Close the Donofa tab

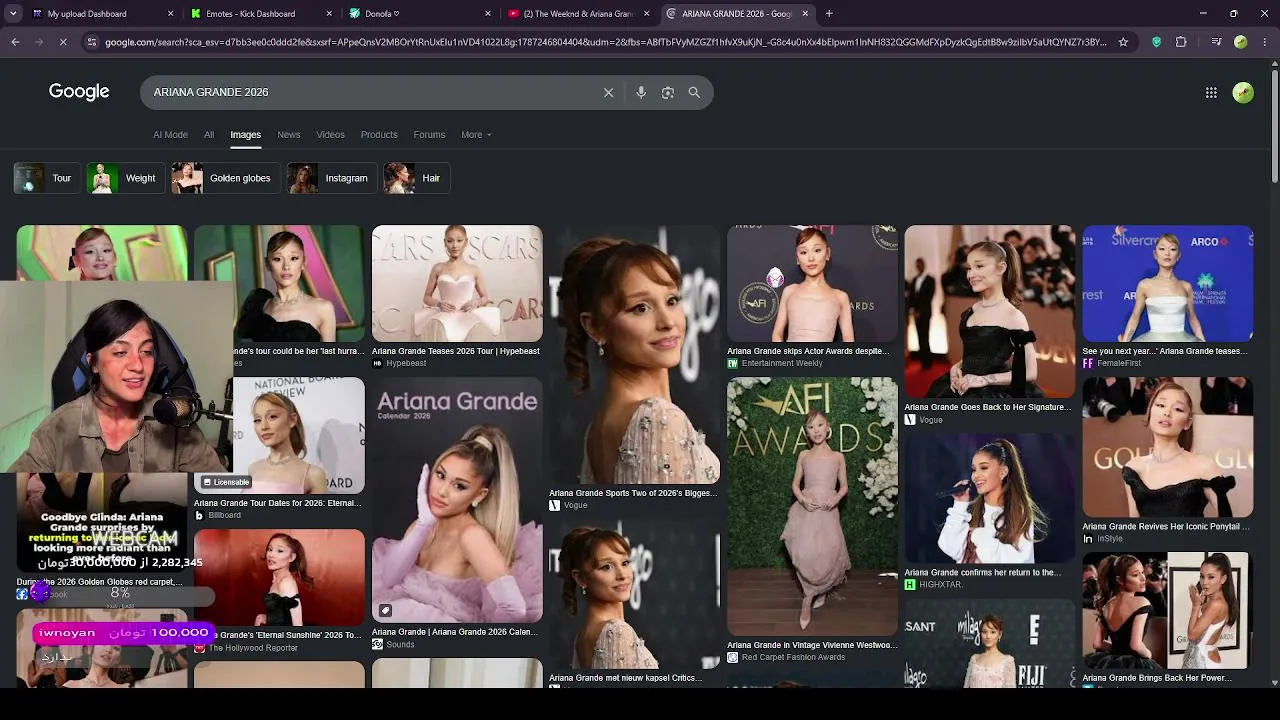point(488,14)
